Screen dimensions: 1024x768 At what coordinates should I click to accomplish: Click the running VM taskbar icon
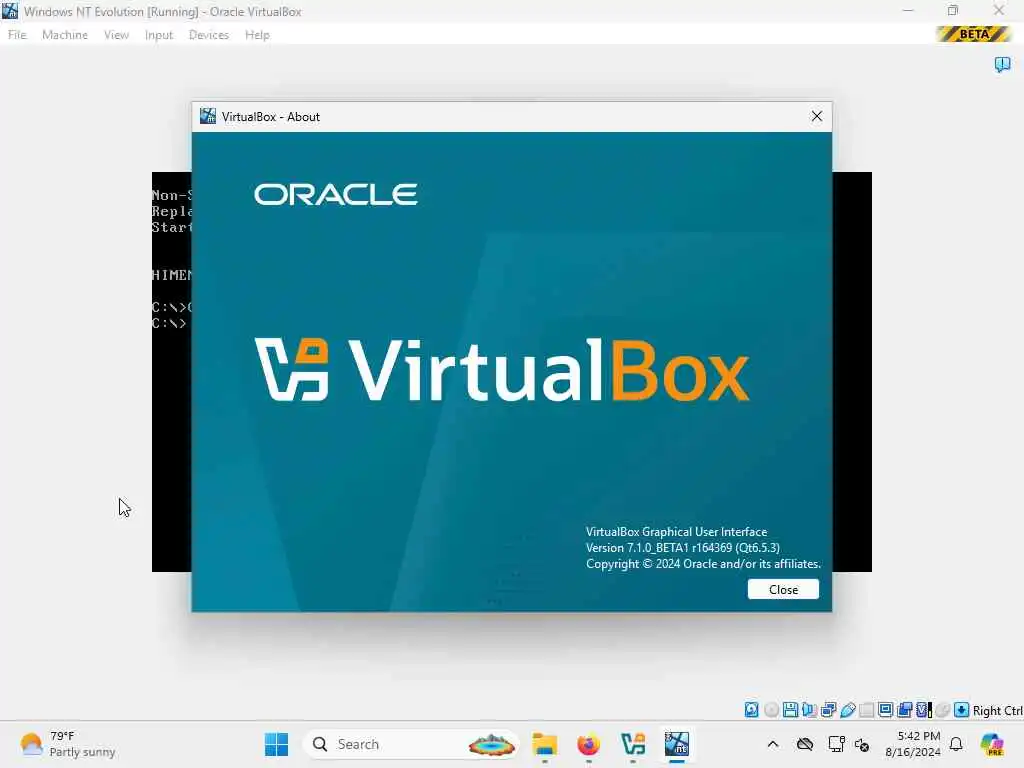[x=677, y=744]
